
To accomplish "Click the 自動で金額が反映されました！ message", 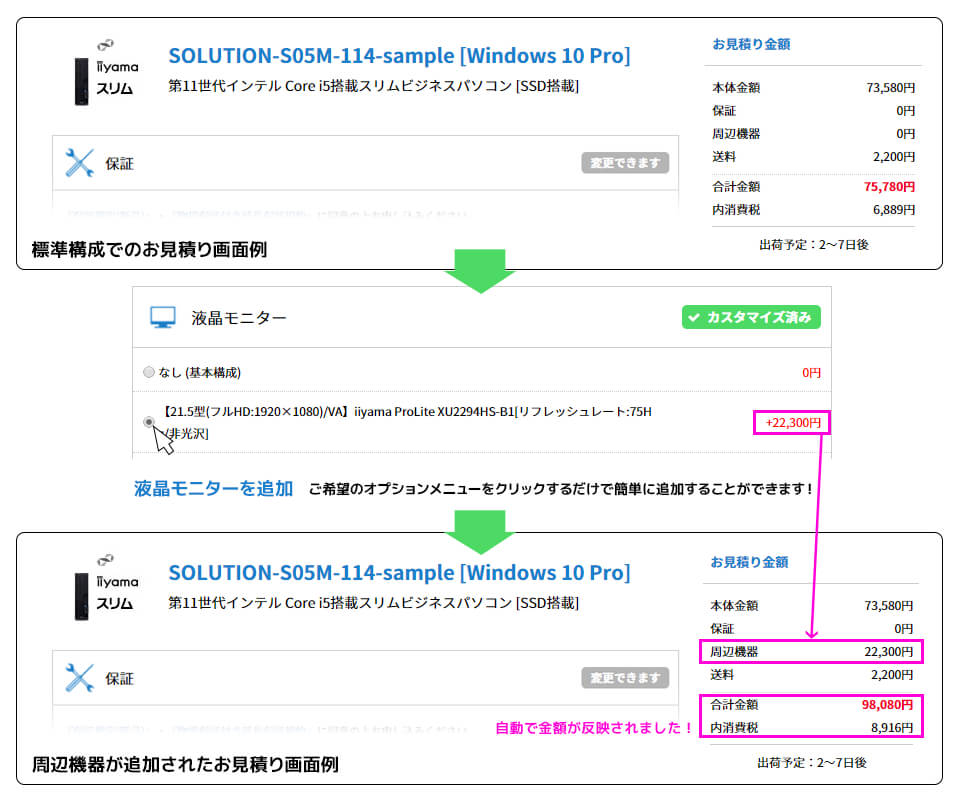I will click(x=594, y=728).
